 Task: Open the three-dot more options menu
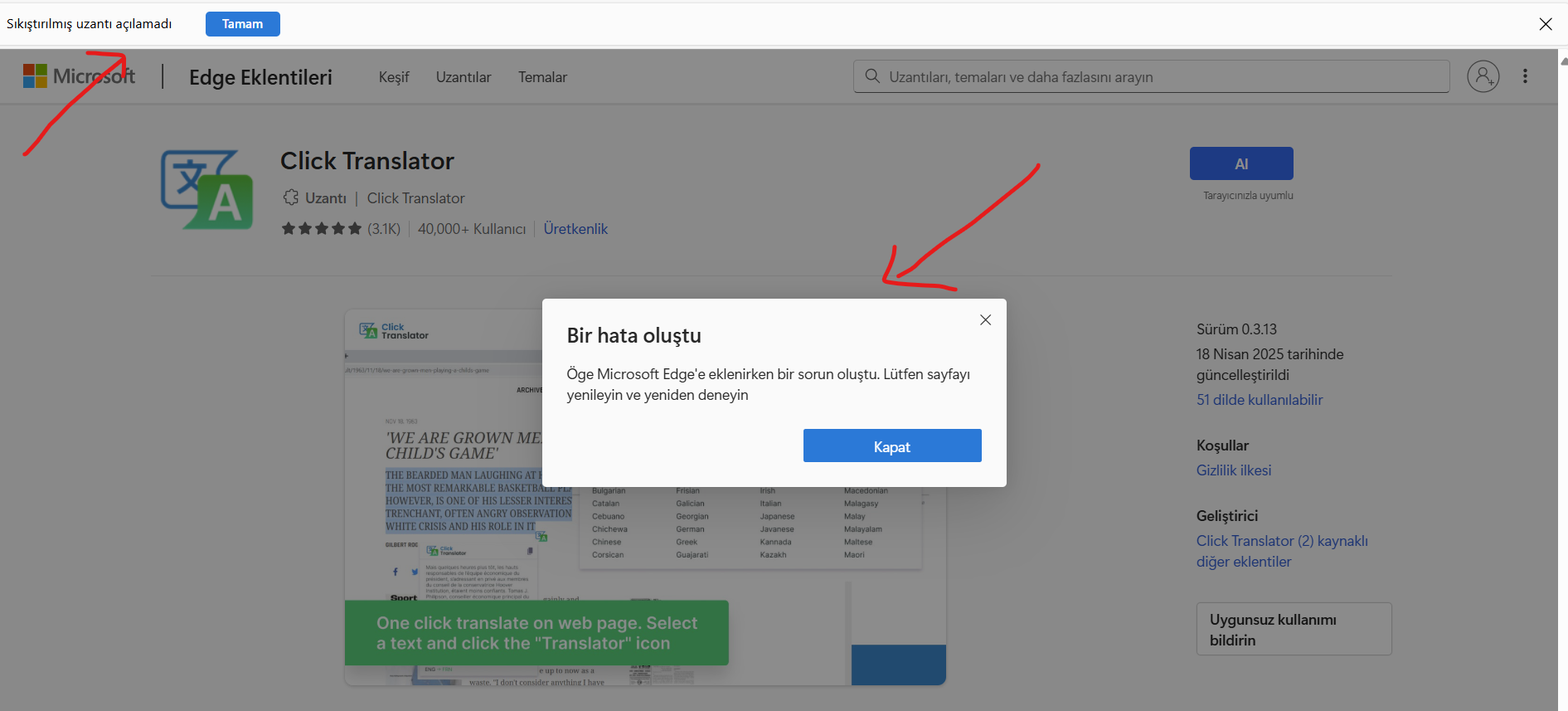point(1525,76)
